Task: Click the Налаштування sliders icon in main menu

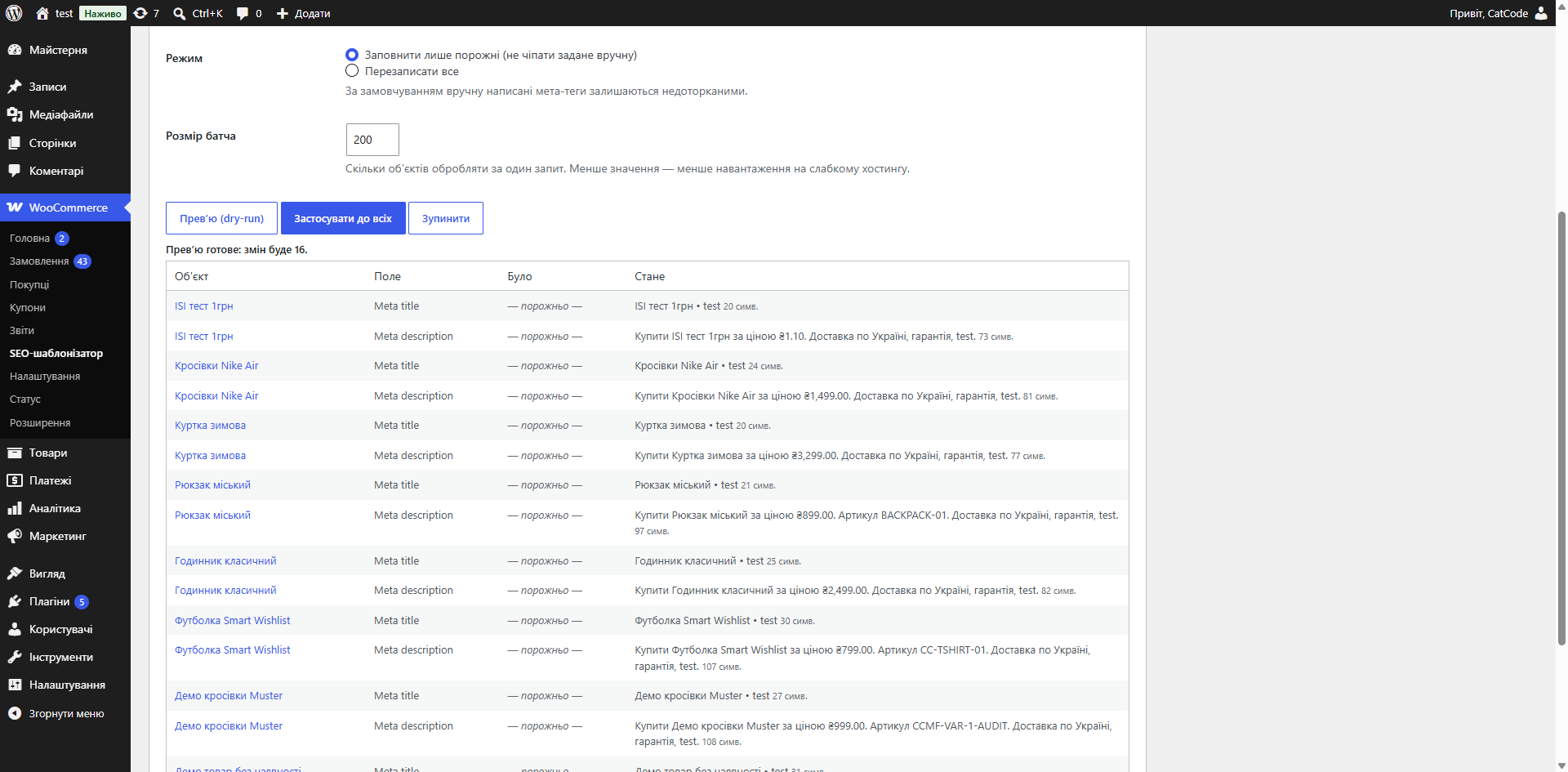Action: click(15, 685)
